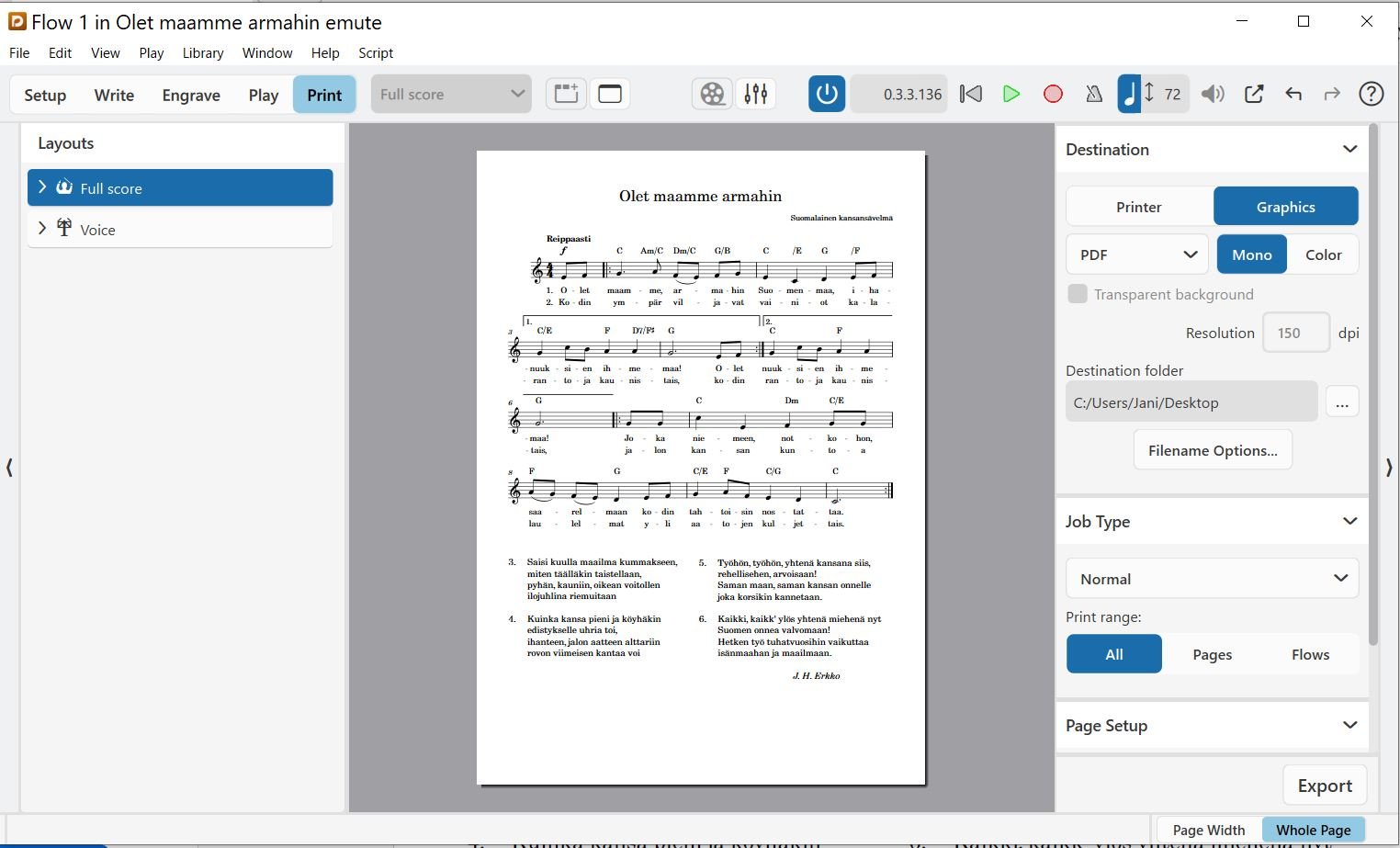Open the video window film reel icon
Viewport: 1400px width, 848px height.
click(x=712, y=94)
